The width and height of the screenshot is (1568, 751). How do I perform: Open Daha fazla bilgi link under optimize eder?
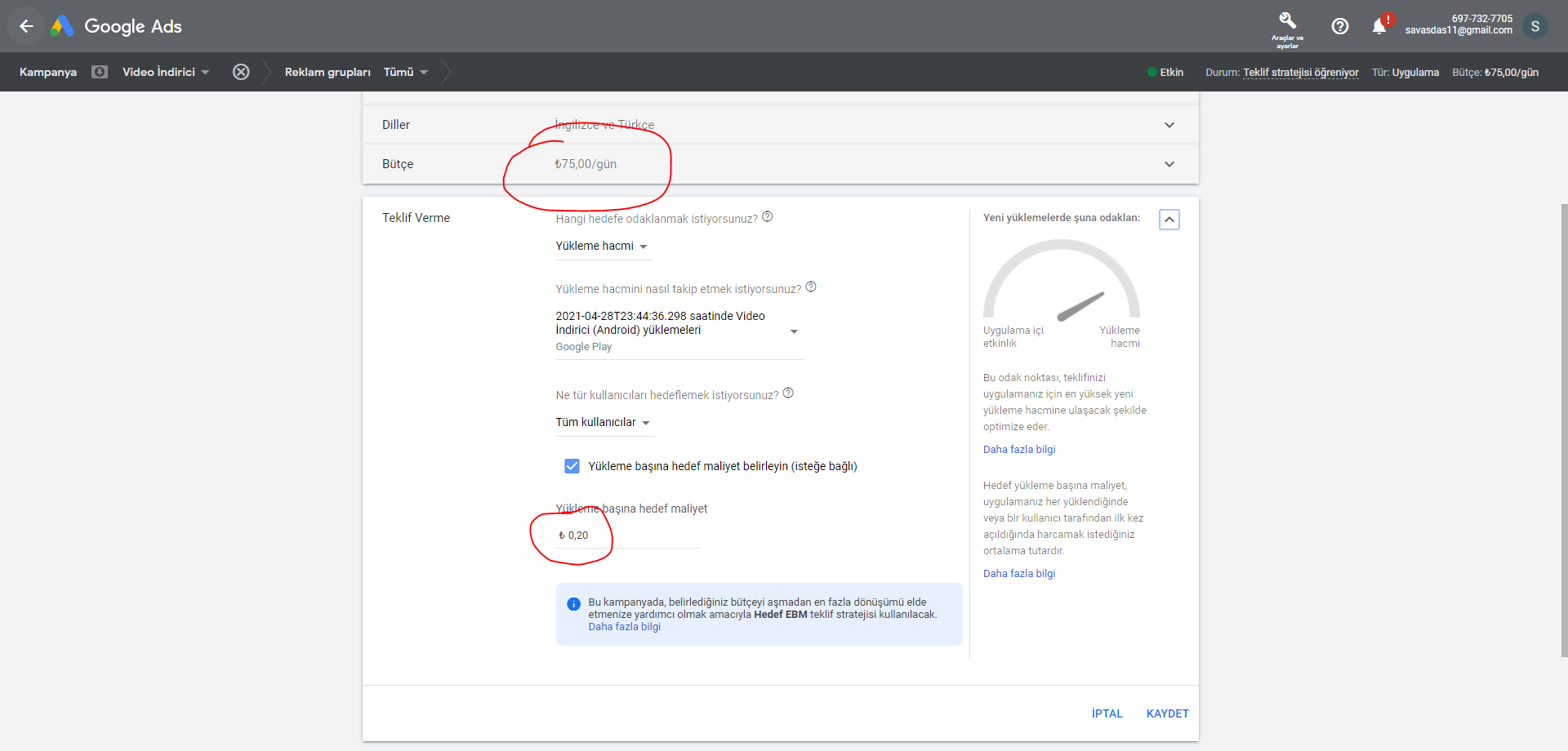(x=1019, y=450)
